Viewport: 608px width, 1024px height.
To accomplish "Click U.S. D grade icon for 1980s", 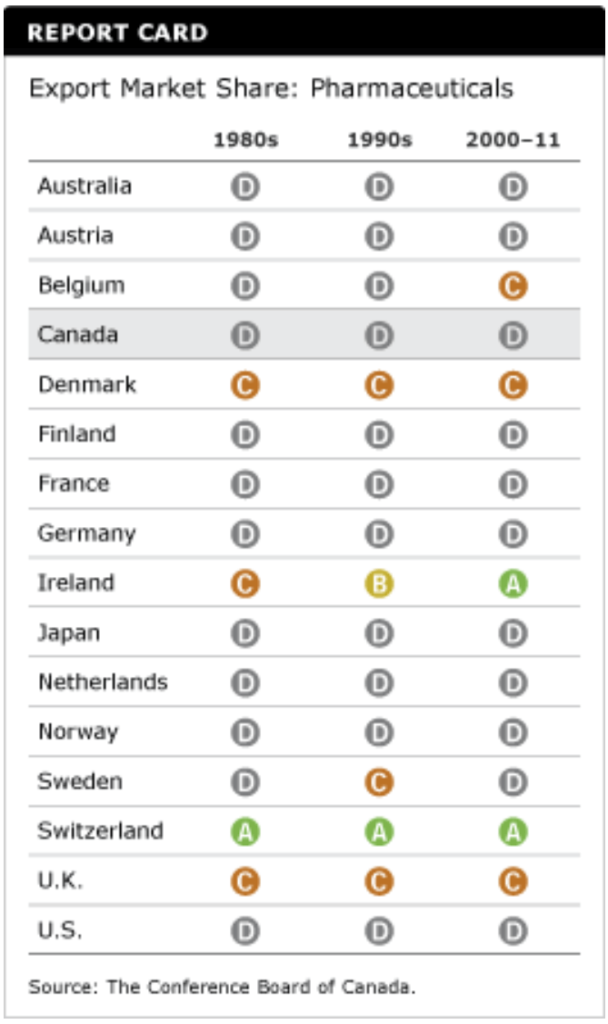I will click(245, 931).
